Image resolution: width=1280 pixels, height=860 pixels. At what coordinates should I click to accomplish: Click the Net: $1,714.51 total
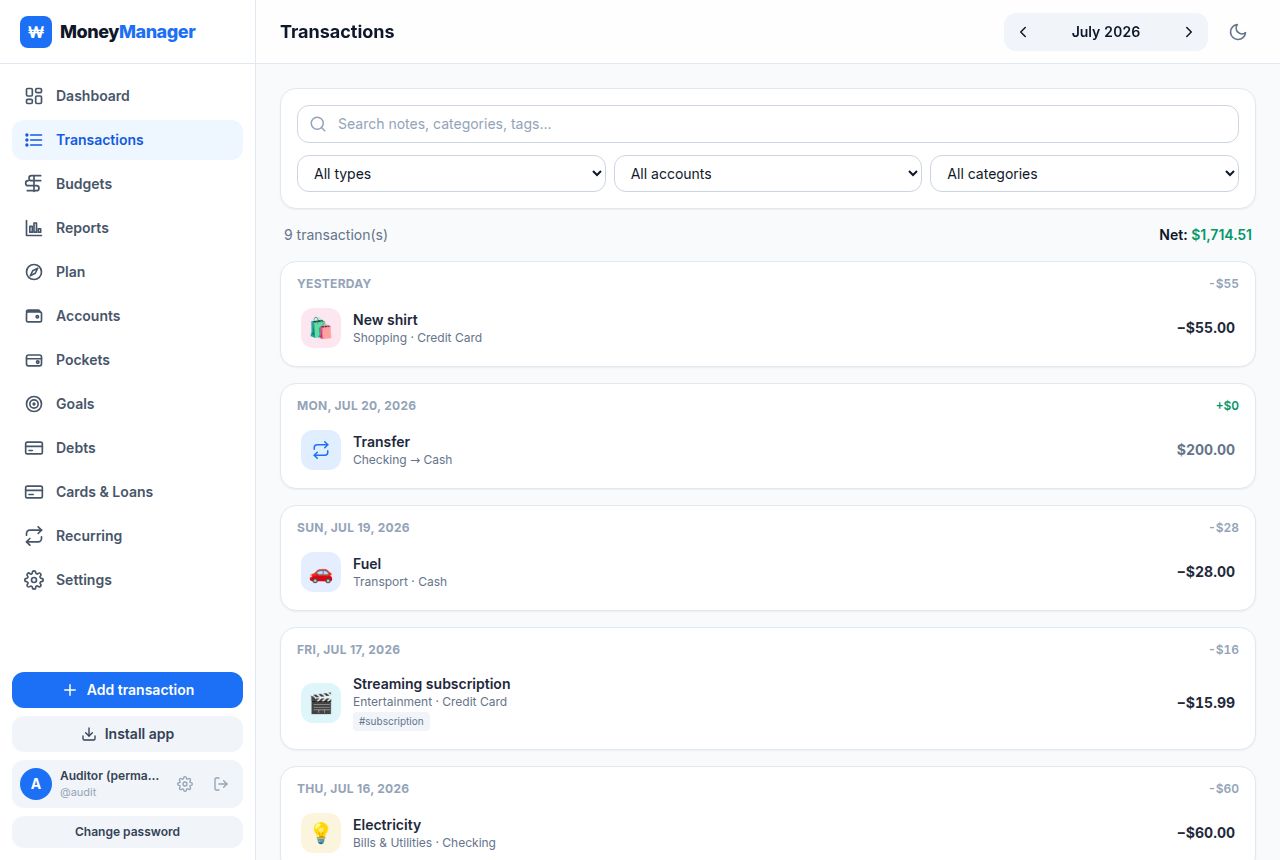point(1205,235)
